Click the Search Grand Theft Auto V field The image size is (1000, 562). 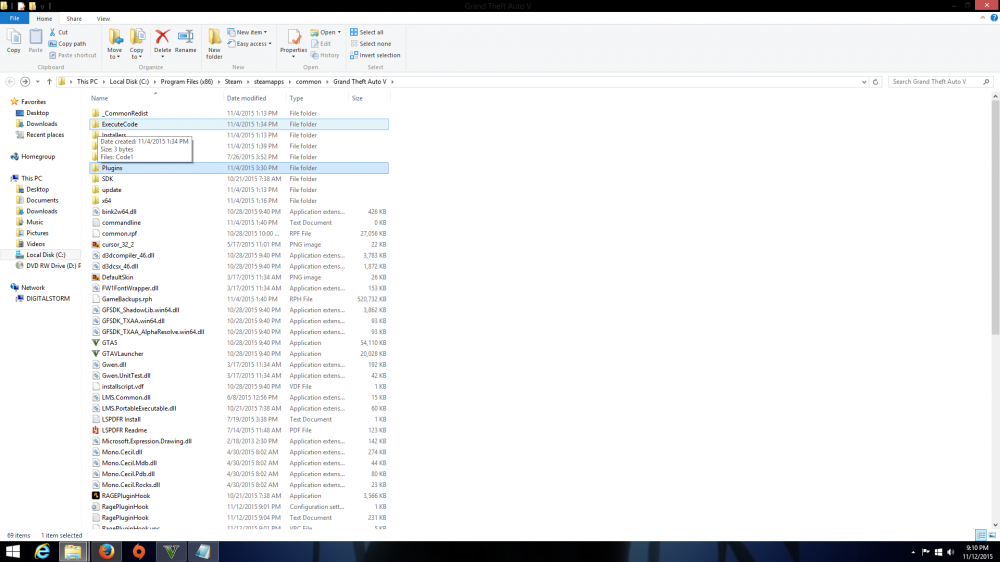tap(936, 82)
